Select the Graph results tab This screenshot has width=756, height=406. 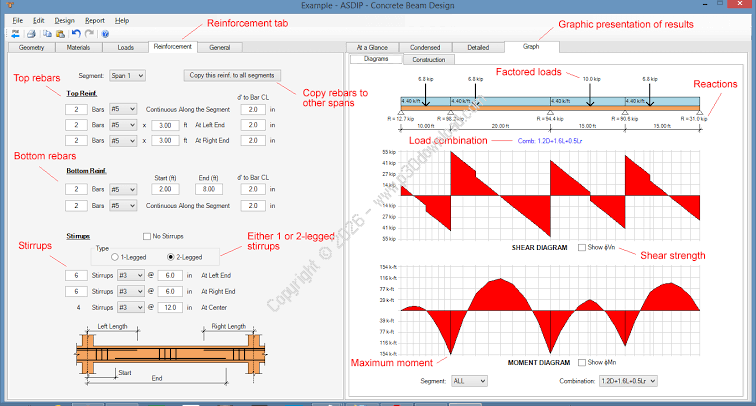click(x=531, y=46)
